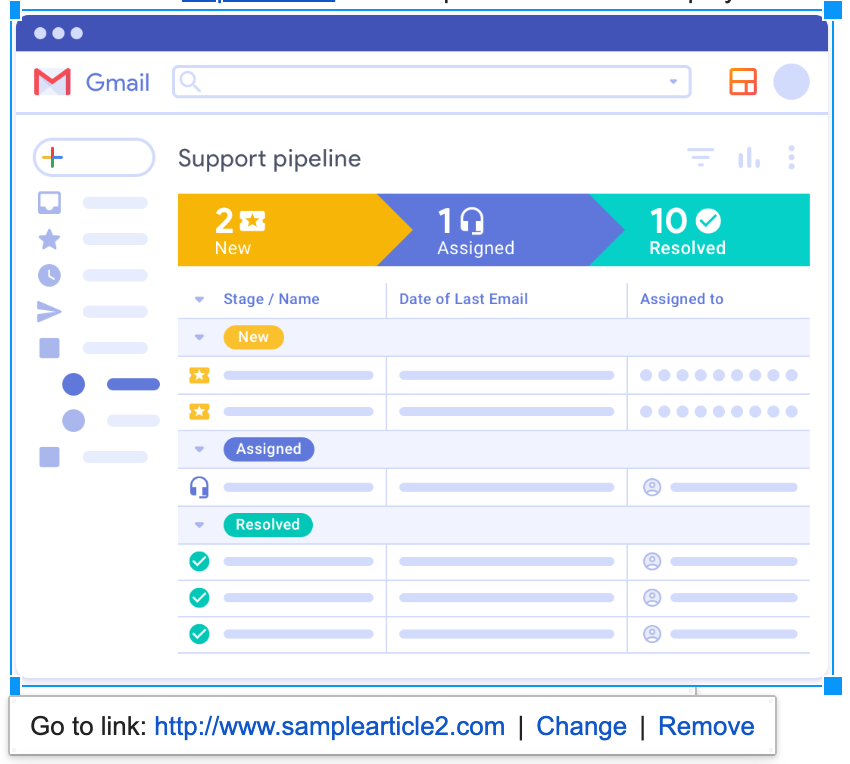Open the Stage / Name column dropdown
This screenshot has height=764, width=850.
(x=199, y=299)
